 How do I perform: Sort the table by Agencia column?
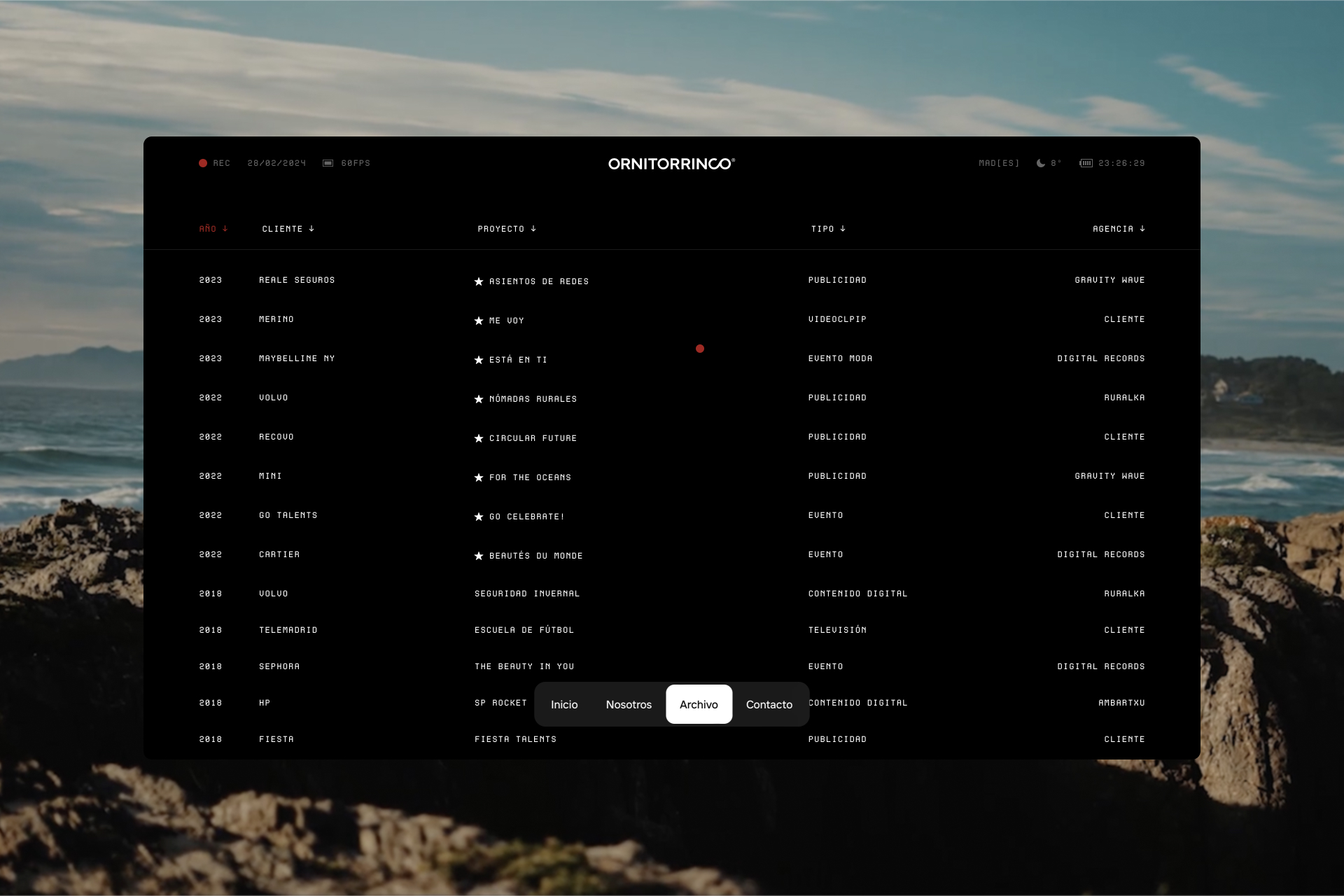click(x=1119, y=229)
